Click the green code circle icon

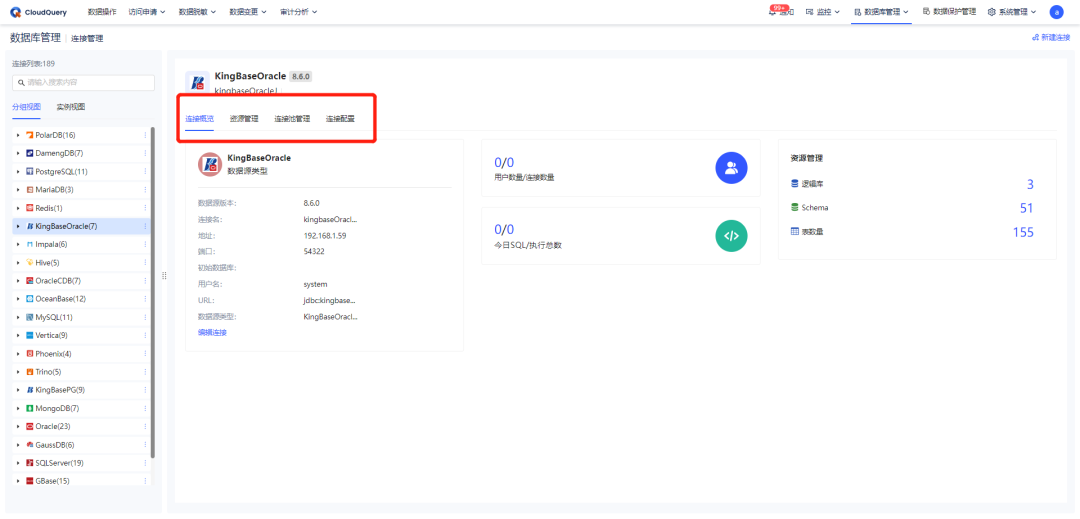coord(731,235)
